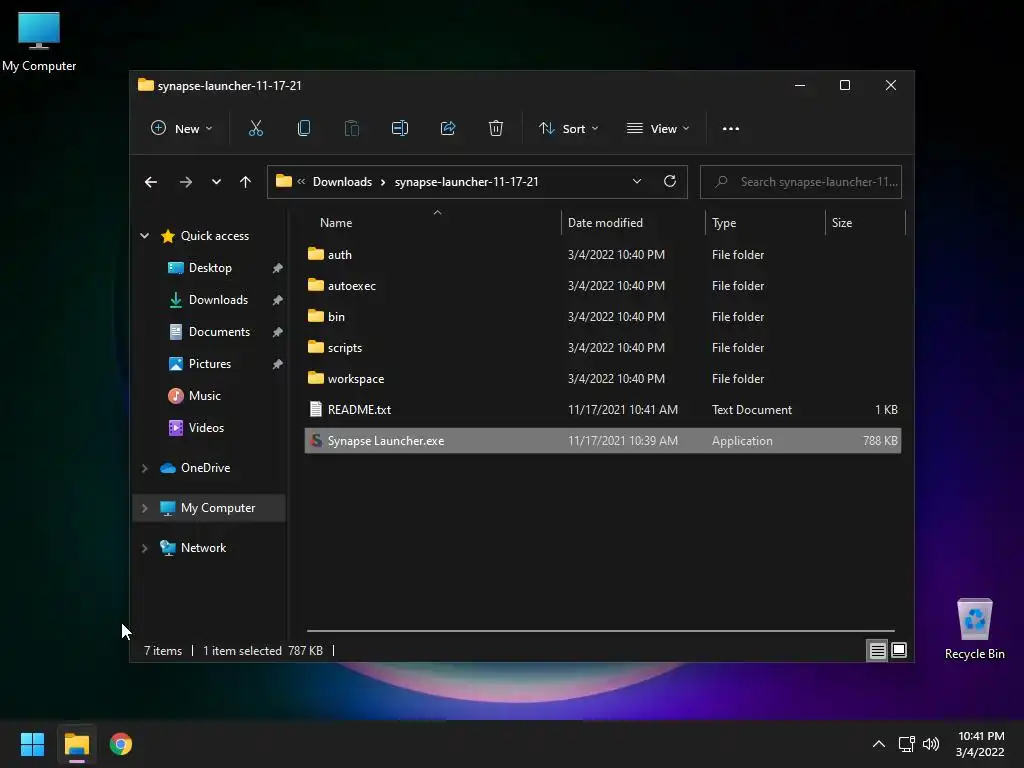Sort by the Type column header

tap(724, 223)
